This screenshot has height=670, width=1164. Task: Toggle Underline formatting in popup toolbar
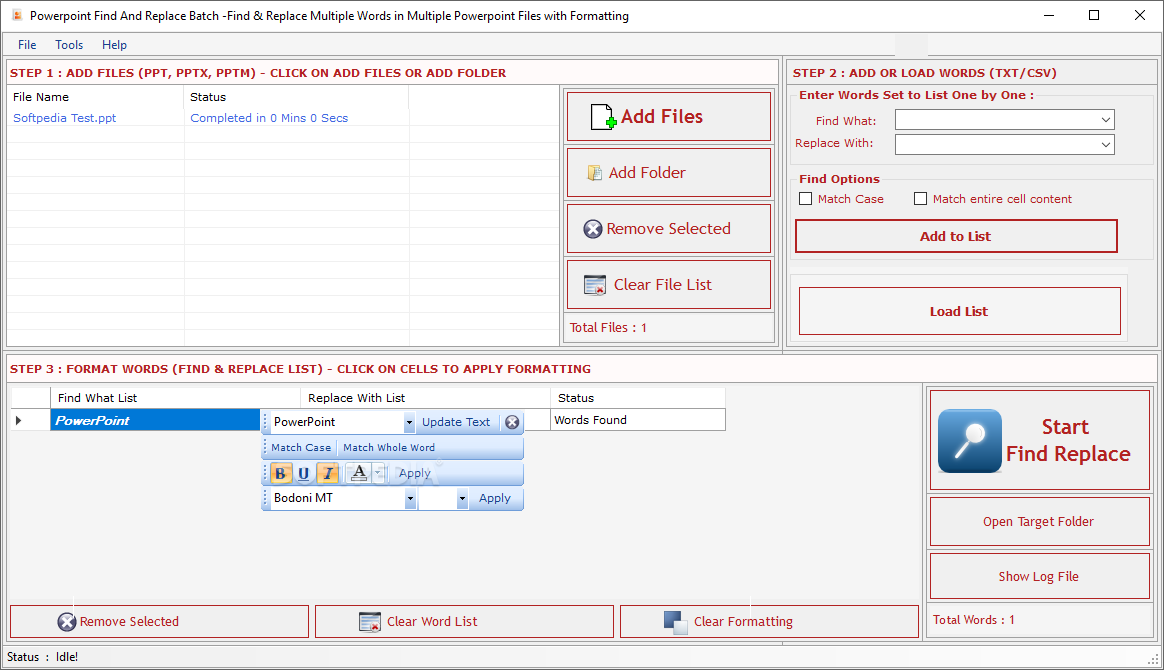[x=304, y=473]
